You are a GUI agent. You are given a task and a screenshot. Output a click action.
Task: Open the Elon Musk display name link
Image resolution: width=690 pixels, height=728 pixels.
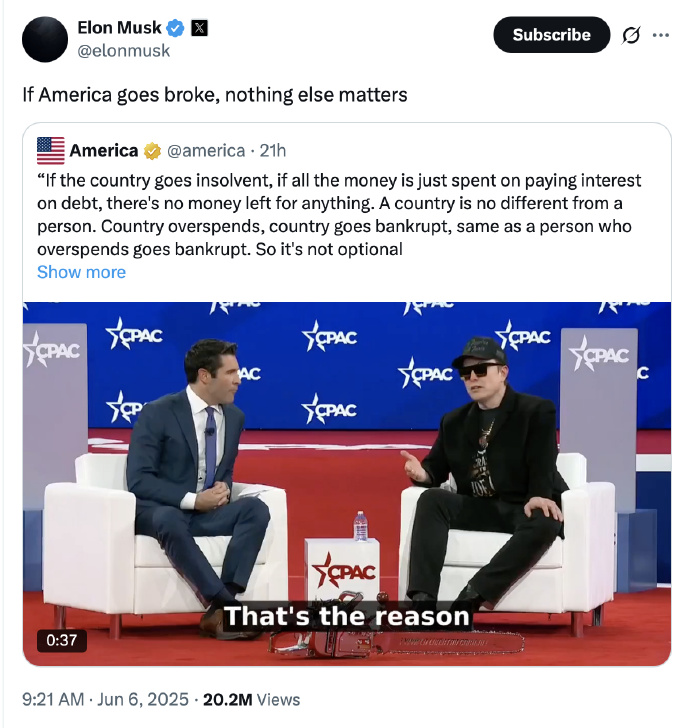point(119,28)
